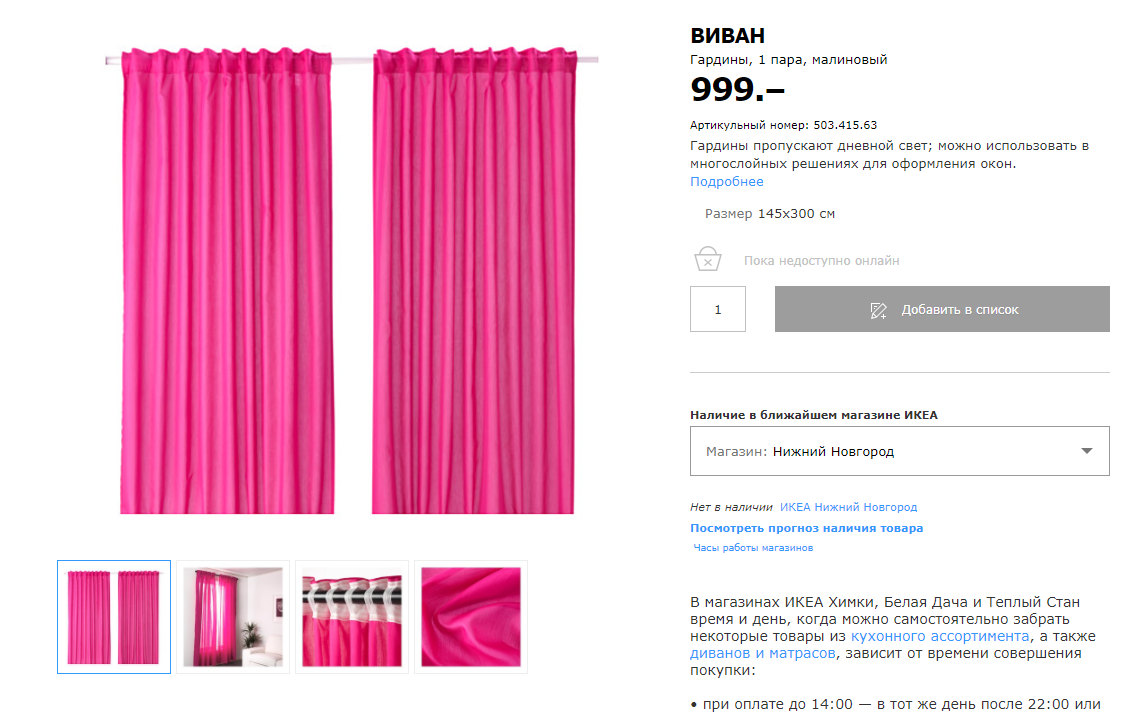This screenshot has width=1137, height=712.
Task: Show the pink fabric texture thumbnail
Action: click(x=471, y=617)
